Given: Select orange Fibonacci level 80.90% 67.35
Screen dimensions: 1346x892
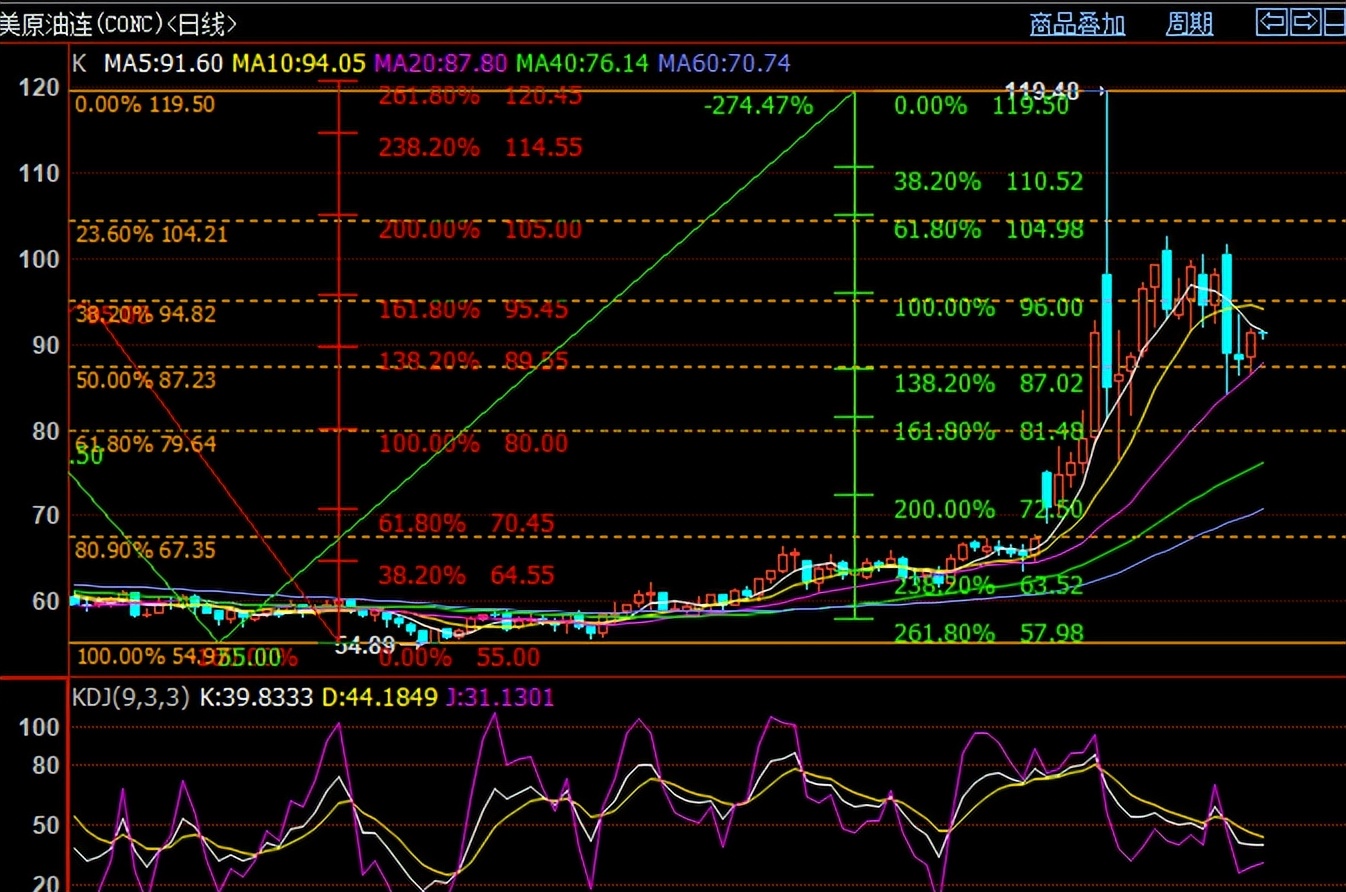Looking at the screenshot, I should pyautogui.click(x=145, y=550).
